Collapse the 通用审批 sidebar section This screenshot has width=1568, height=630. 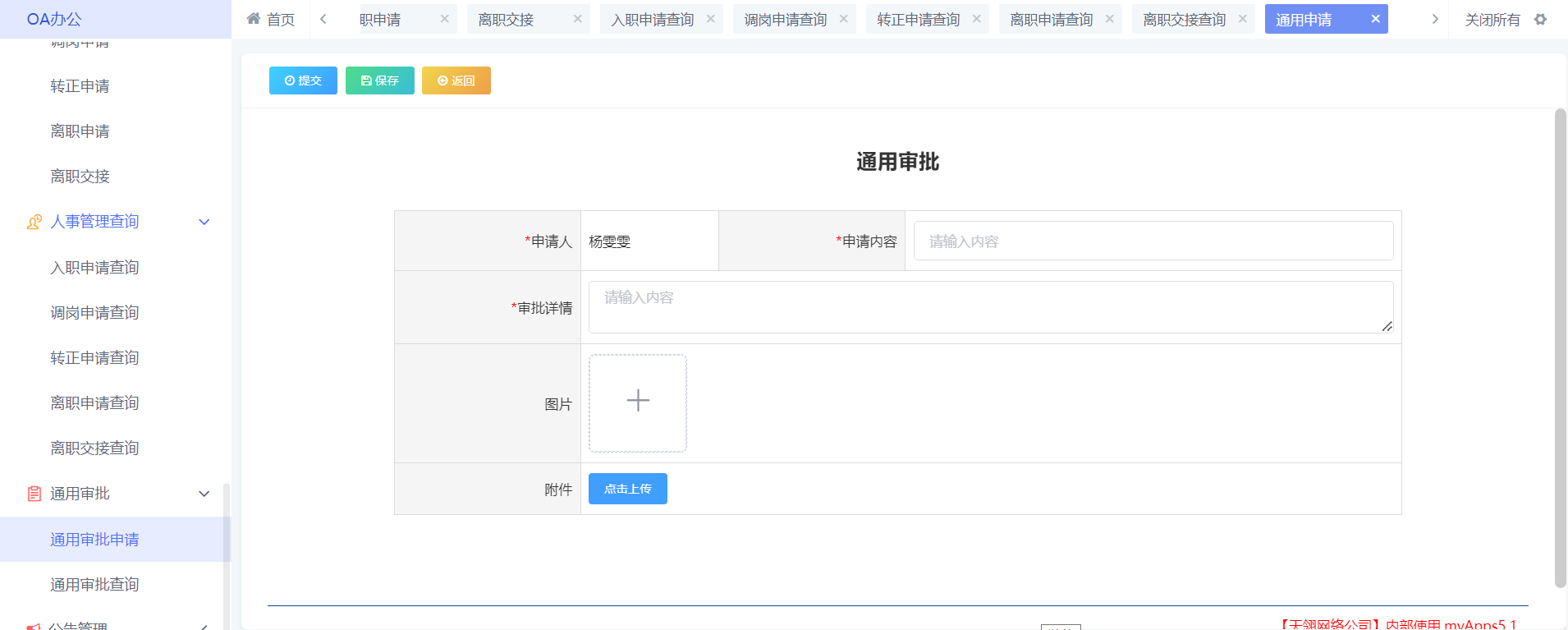pyautogui.click(x=204, y=494)
